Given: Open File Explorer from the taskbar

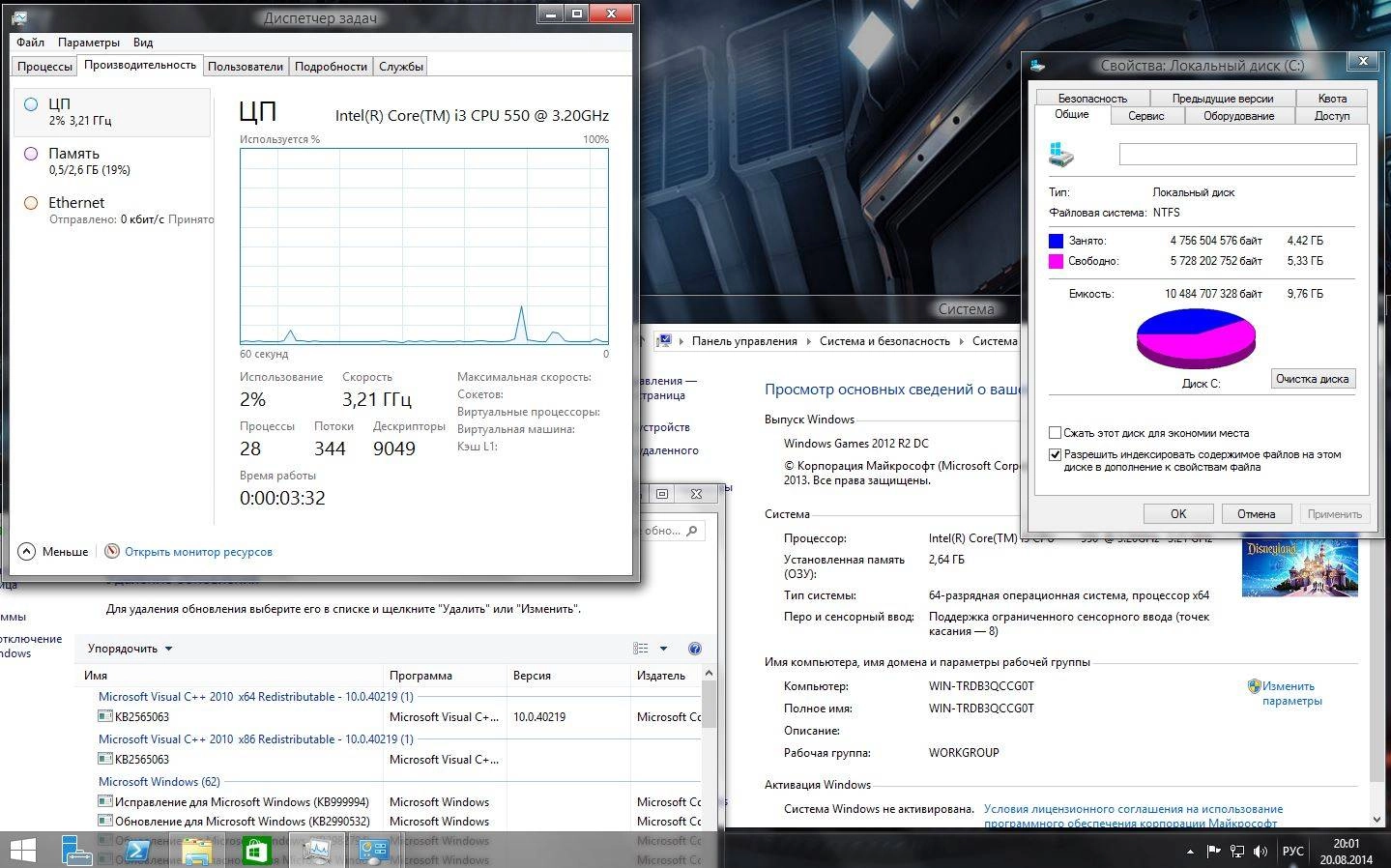Looking at the screenshot, I should click(x=196, y=851).
